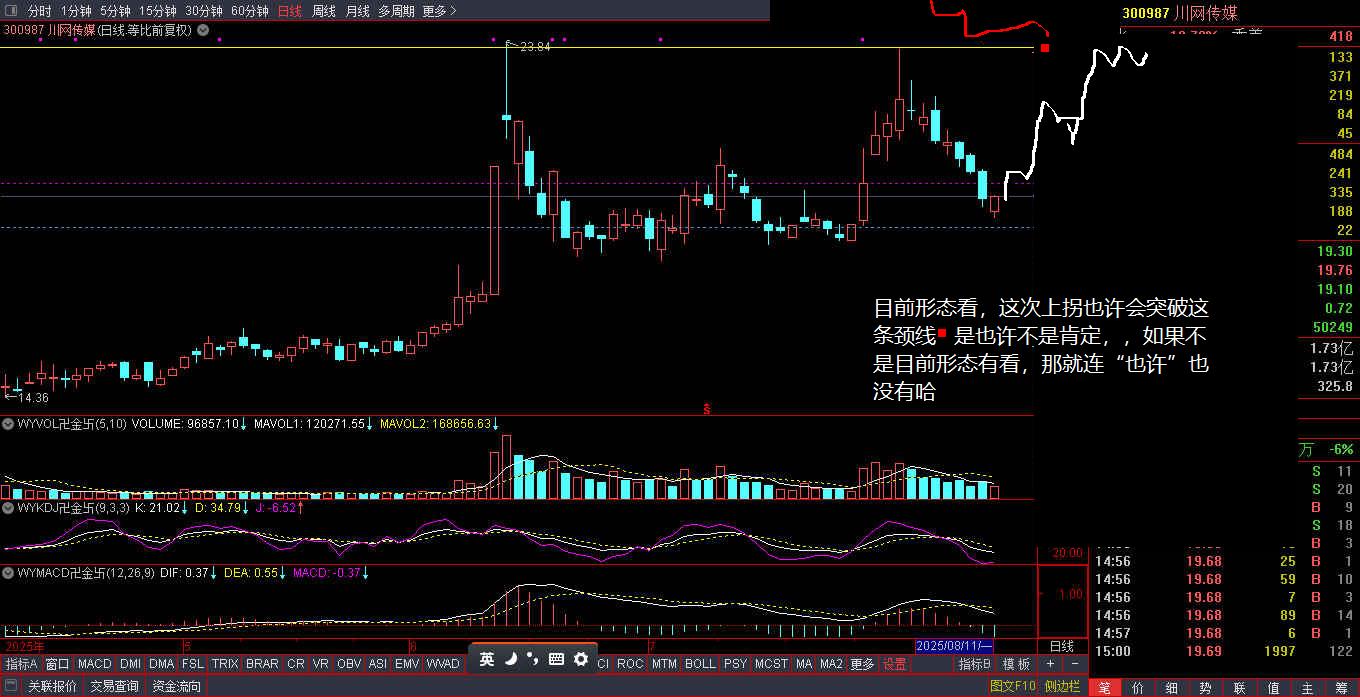Select the 细 detail tab
Viewport: 1360px width, 697px height.
point(1172,687)
